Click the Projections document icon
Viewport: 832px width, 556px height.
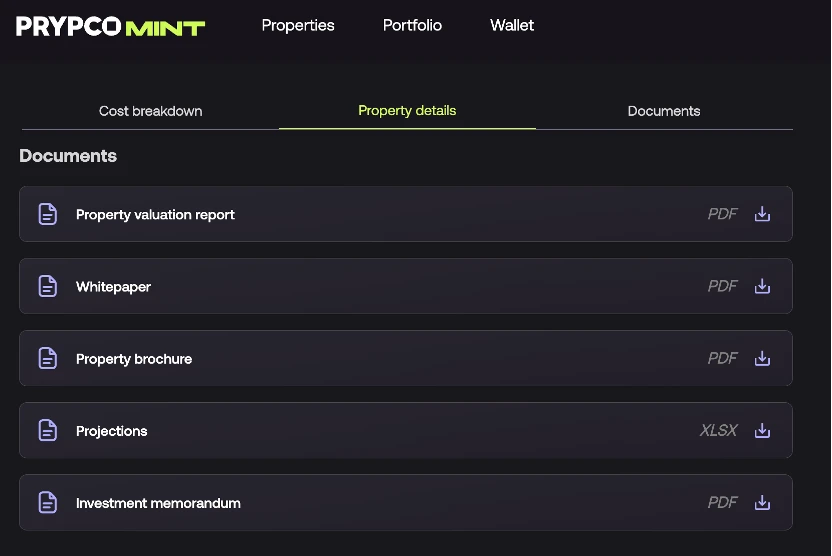pos(48,430)
